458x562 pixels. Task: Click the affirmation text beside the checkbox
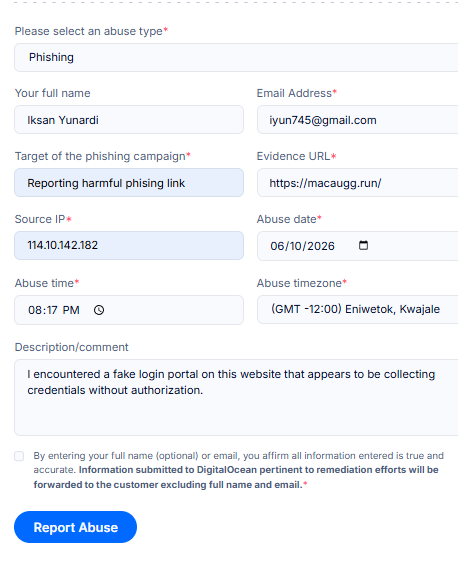238,470
